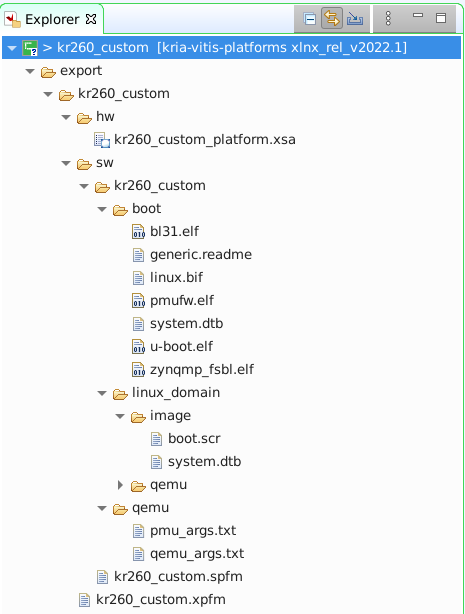The height and width of the screenshot is (614, 465).
Task: Select the u-boot.elf file icon
Action: [x=138, y=347]
